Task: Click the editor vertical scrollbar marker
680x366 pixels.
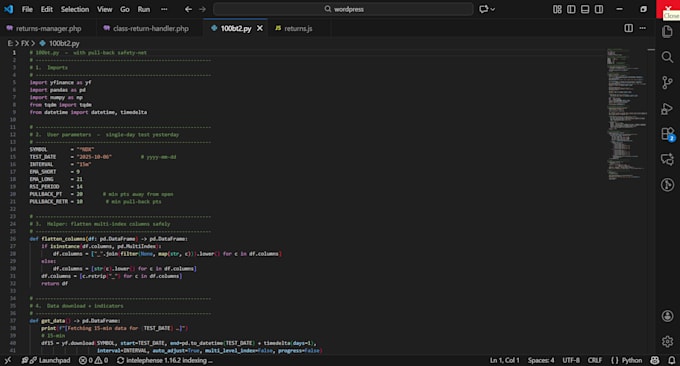Action: point(651,50)
